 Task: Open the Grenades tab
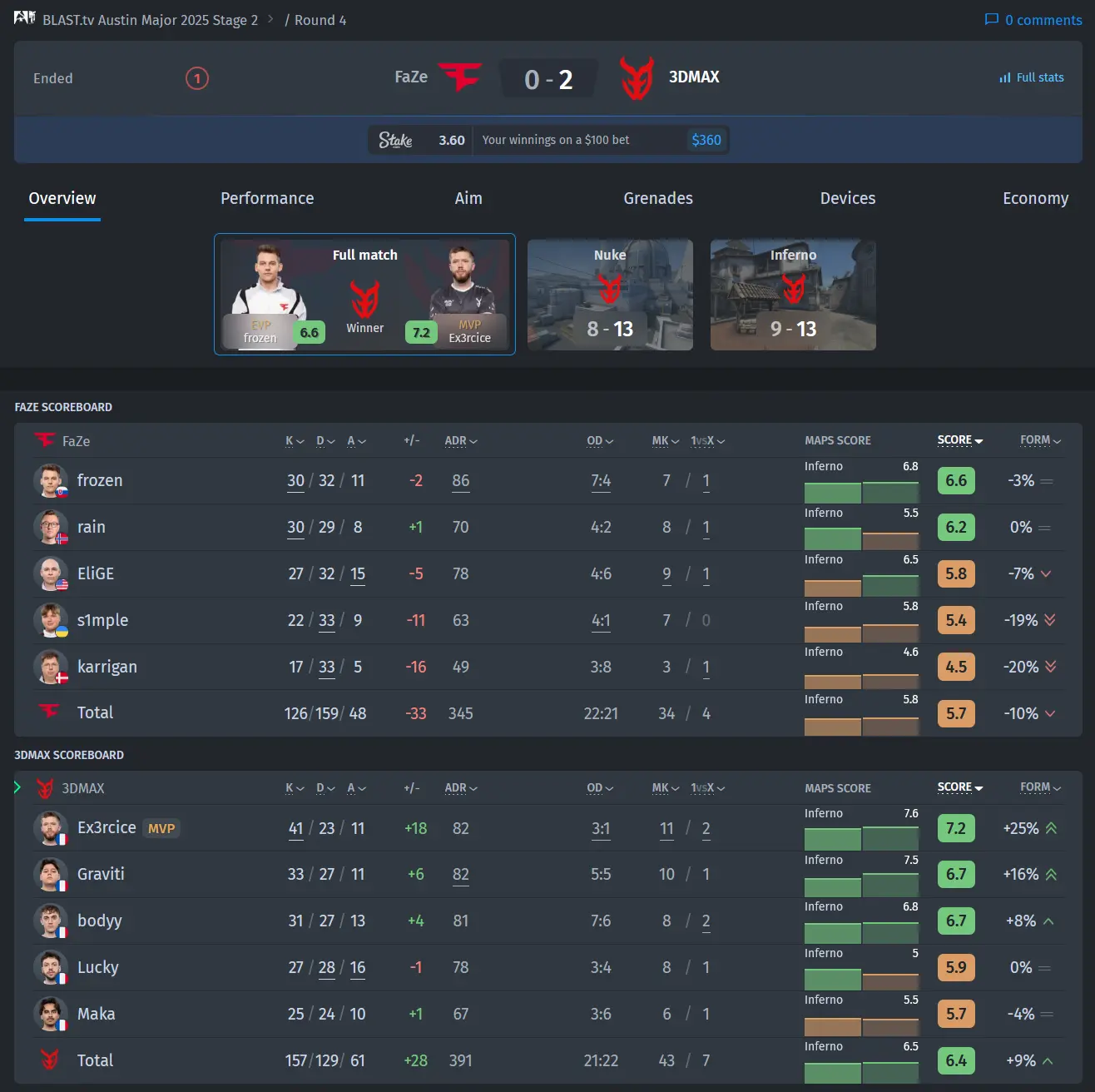point(658,198)
